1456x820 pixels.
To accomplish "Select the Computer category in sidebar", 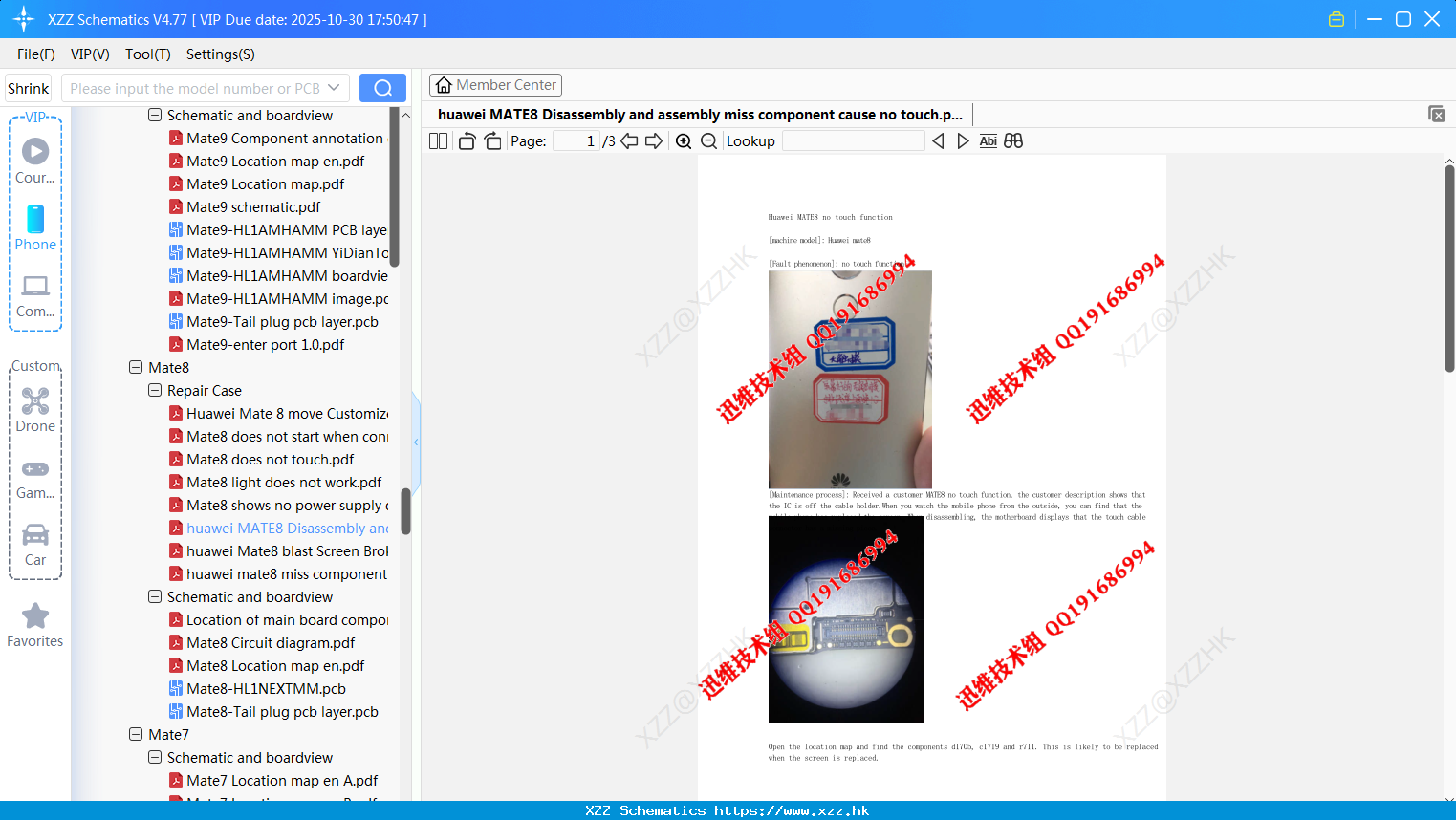I will [x=35, y=295].
